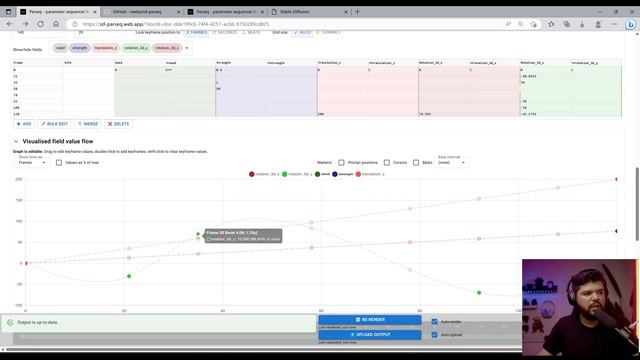The image size is (640, 360).
Task: Toggle the rotation_3d_x field chip
Action: (x=167, y=48)
